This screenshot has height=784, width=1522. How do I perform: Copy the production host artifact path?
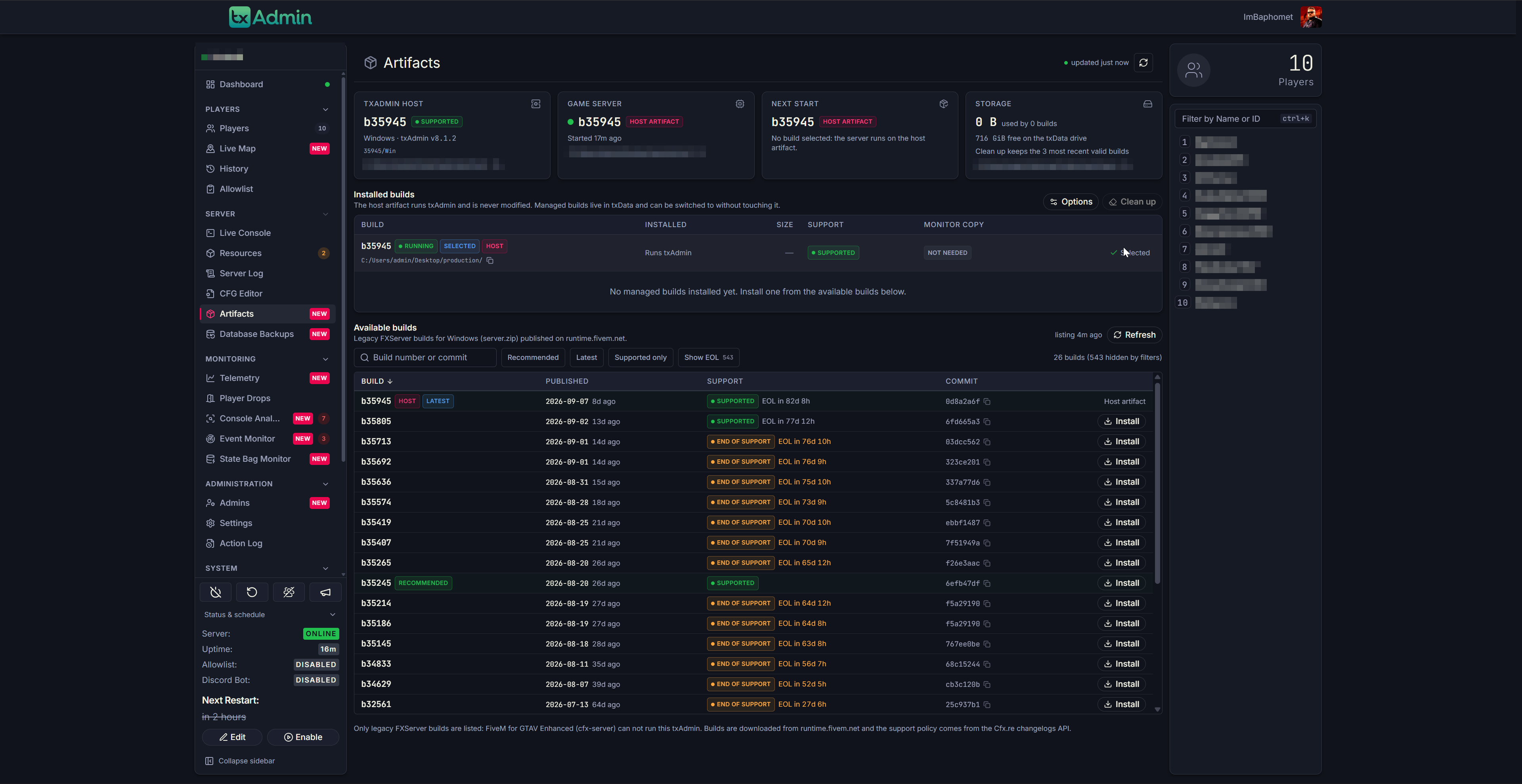coord(490,260)
